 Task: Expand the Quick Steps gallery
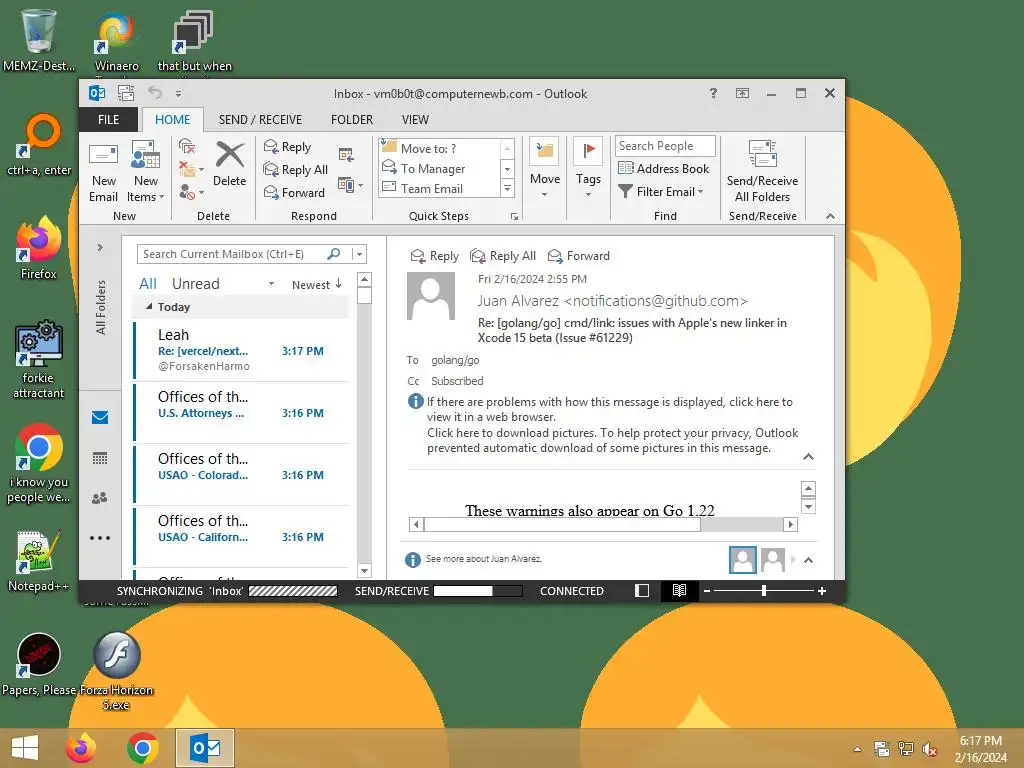pyautogui.click(x=507, y=189)
